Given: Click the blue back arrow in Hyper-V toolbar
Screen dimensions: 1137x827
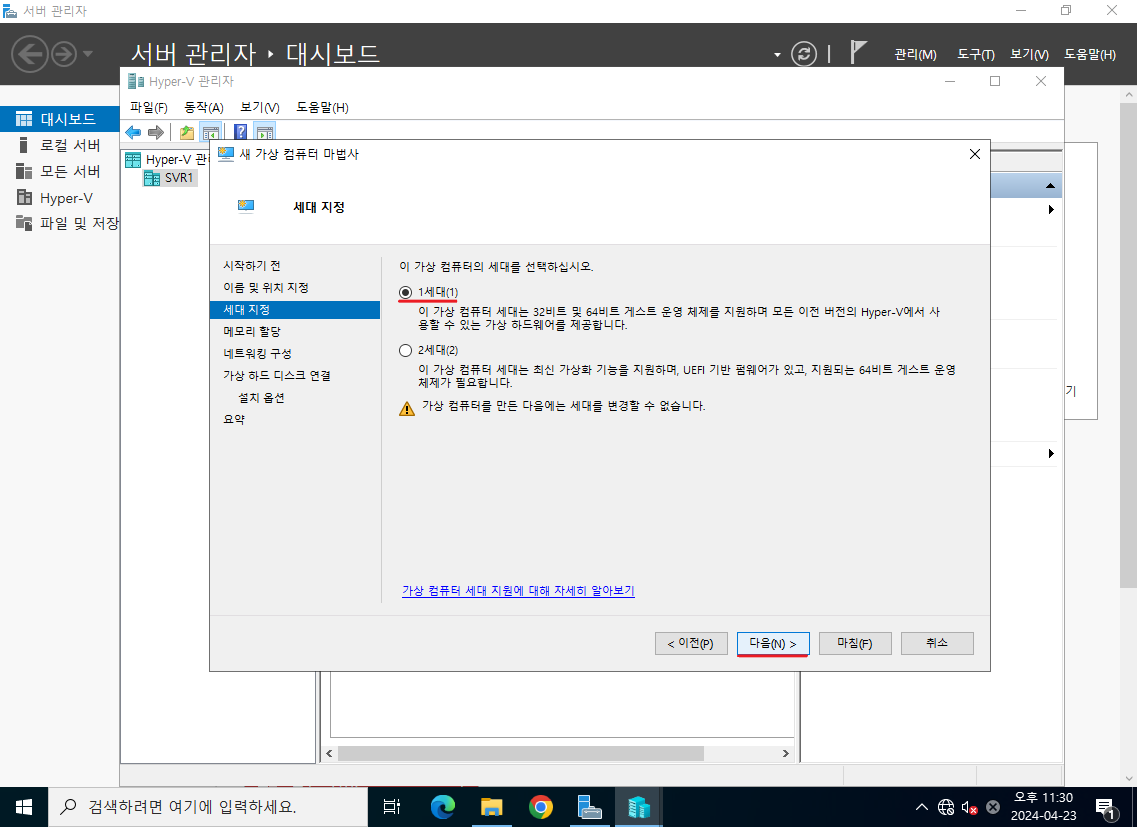Looking at the screenshot, I should [133, 132].
